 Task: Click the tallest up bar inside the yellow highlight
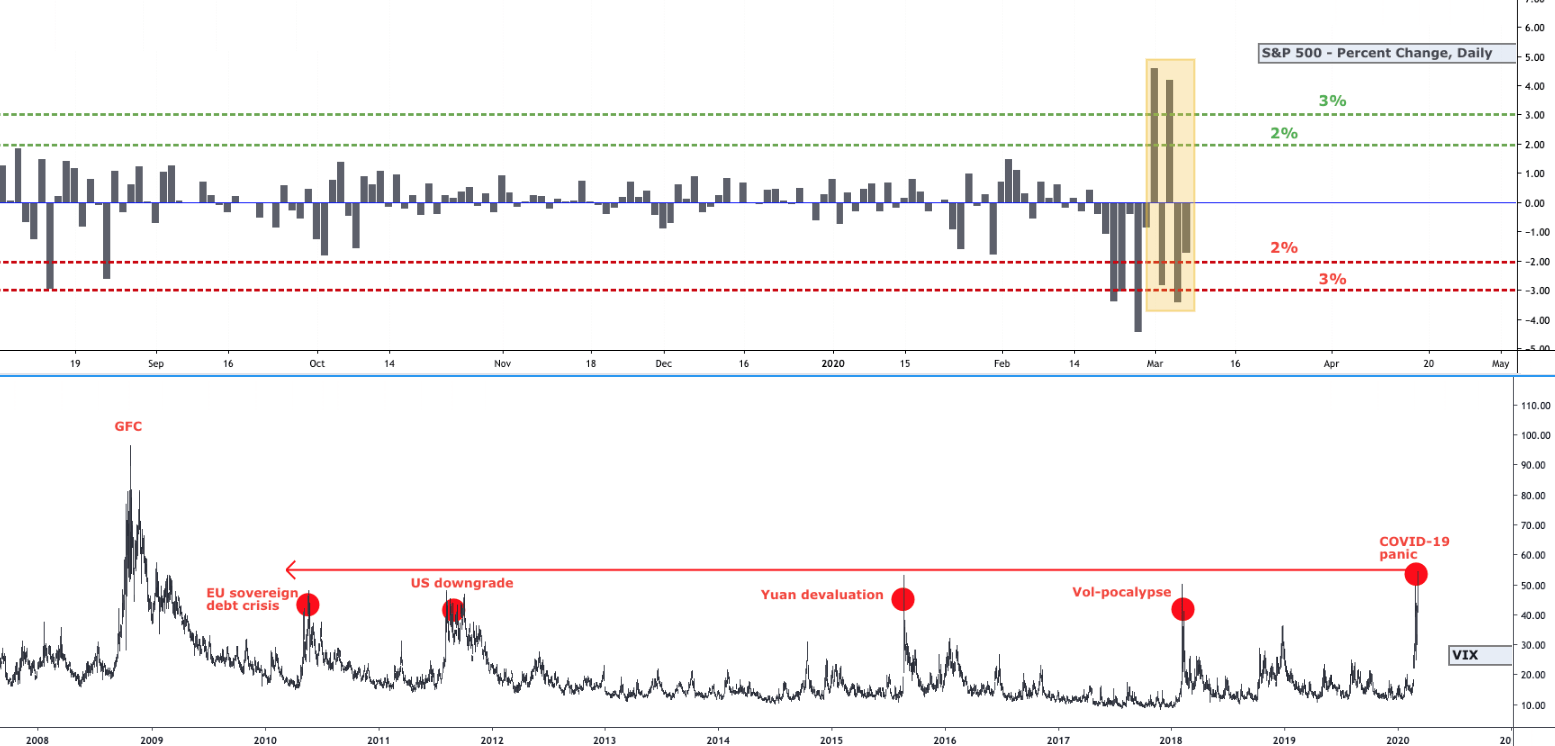point(1154,135)
